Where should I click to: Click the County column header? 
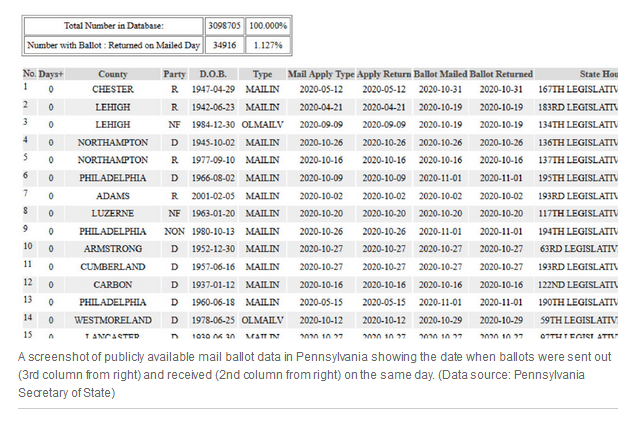click(113, 74)
